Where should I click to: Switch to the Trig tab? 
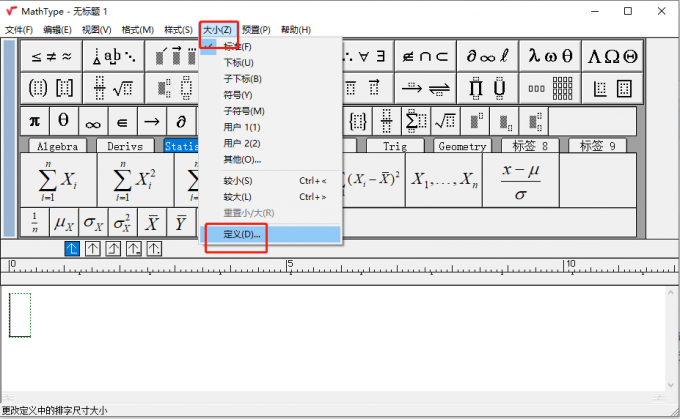(x=395, y=146)
